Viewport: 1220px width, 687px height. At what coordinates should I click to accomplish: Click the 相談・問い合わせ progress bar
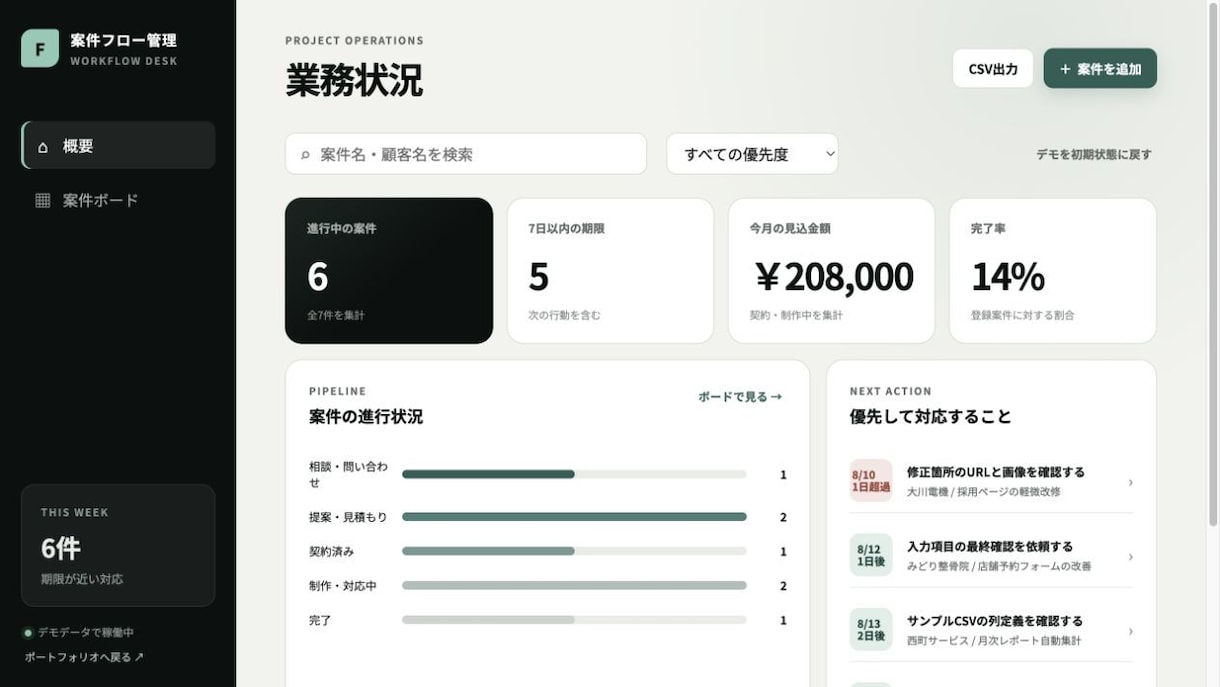pos(574,474)
